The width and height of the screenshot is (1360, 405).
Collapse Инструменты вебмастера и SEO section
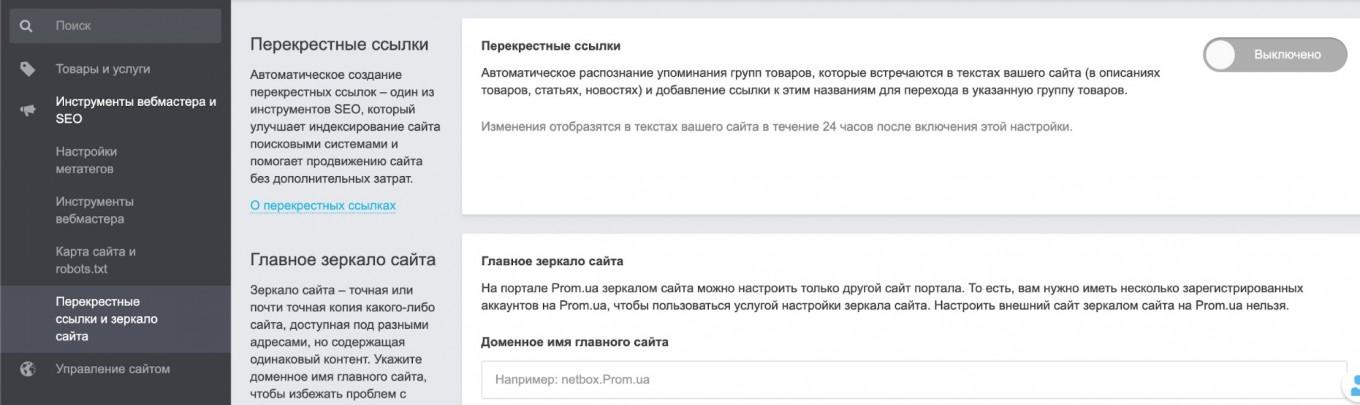pyautogui.click(x=135, y=110)
